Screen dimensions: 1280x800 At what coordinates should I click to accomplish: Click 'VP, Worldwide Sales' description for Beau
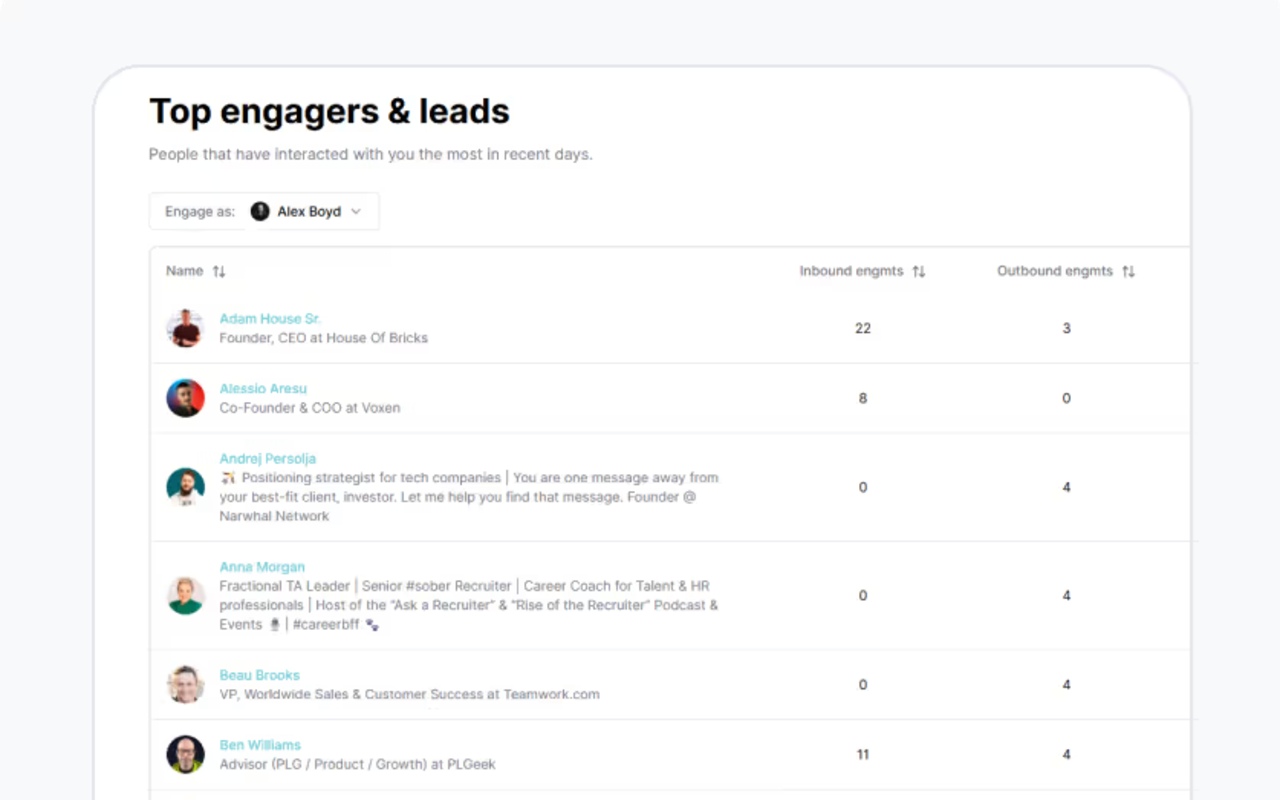coord(409,694)
